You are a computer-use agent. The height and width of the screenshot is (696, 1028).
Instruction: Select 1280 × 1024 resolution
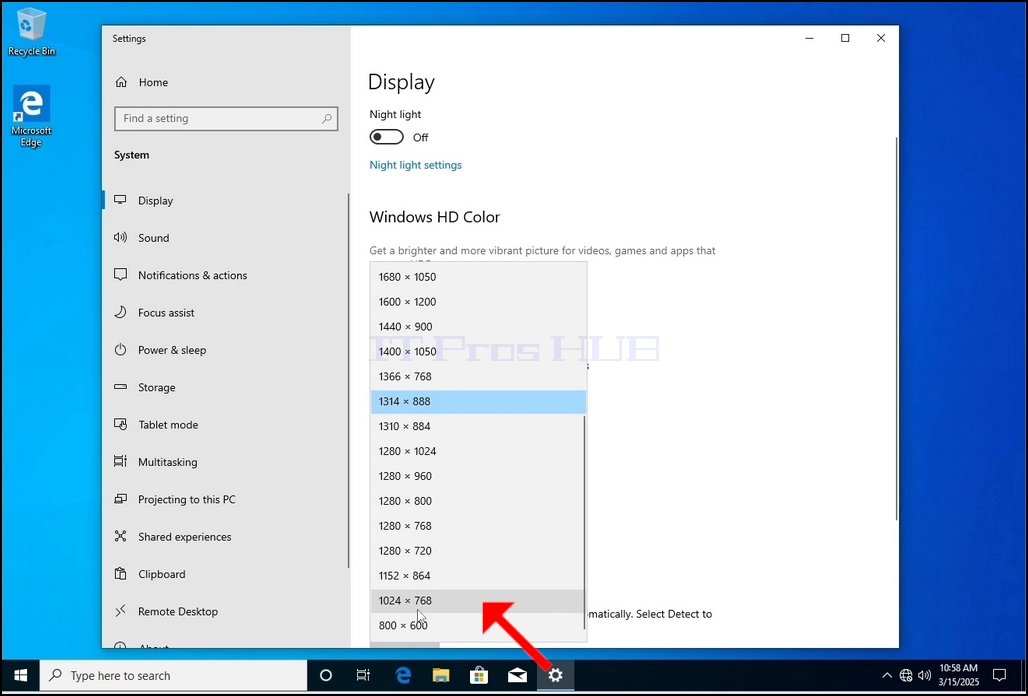click(478, 452)
